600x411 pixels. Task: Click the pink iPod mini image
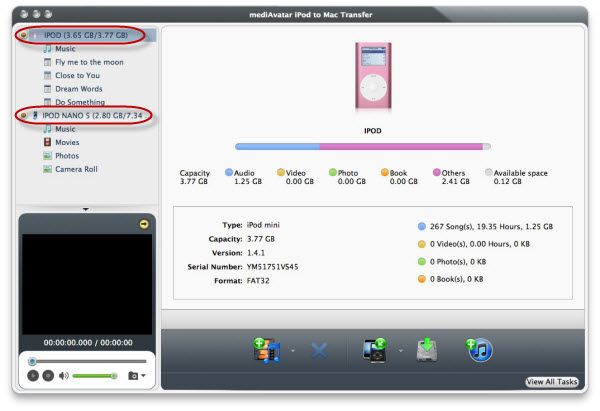(373, 75)
